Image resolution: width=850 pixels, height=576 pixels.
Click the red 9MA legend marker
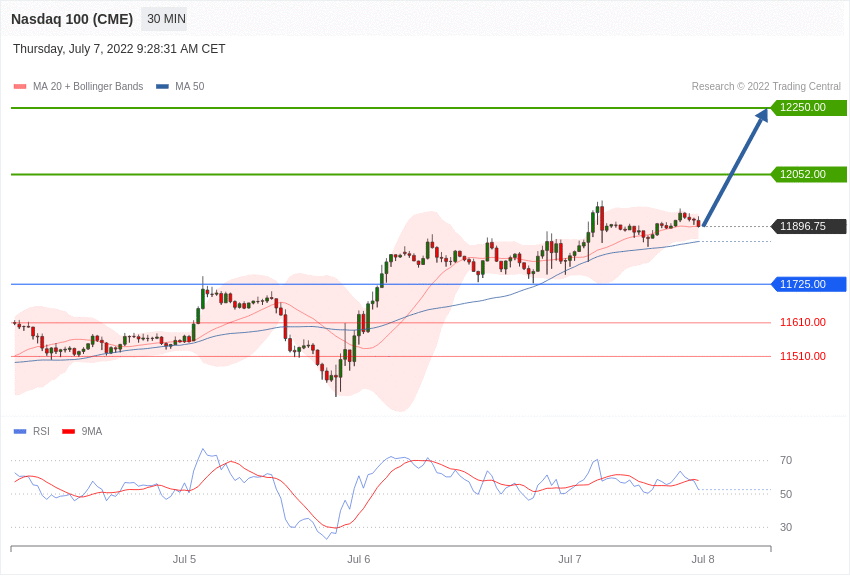point(68,432)
